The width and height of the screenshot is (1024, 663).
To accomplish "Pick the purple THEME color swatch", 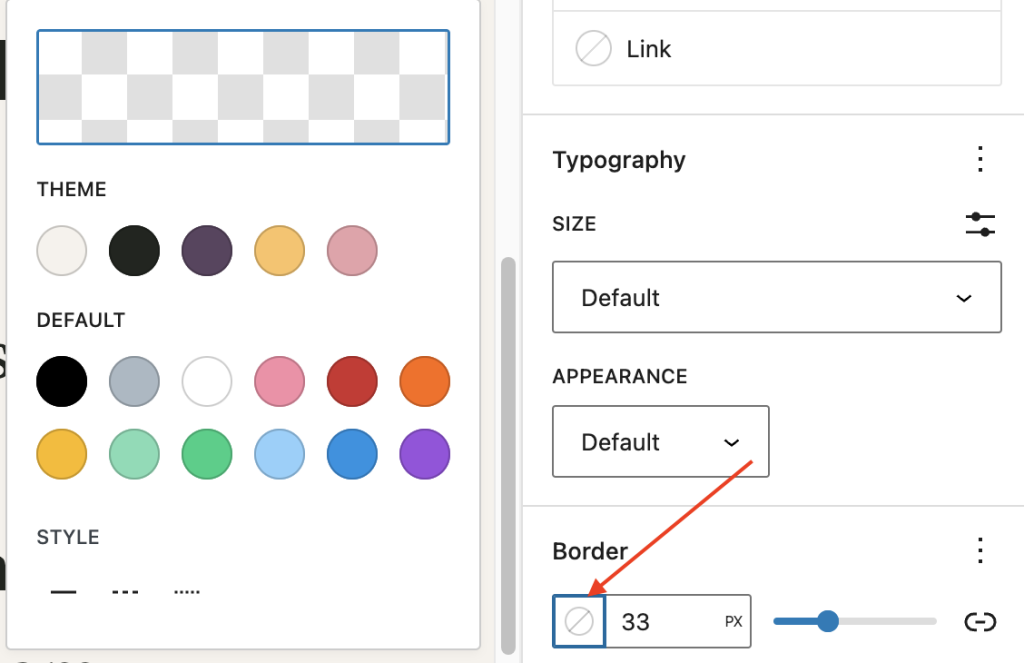I will (206, 250).
